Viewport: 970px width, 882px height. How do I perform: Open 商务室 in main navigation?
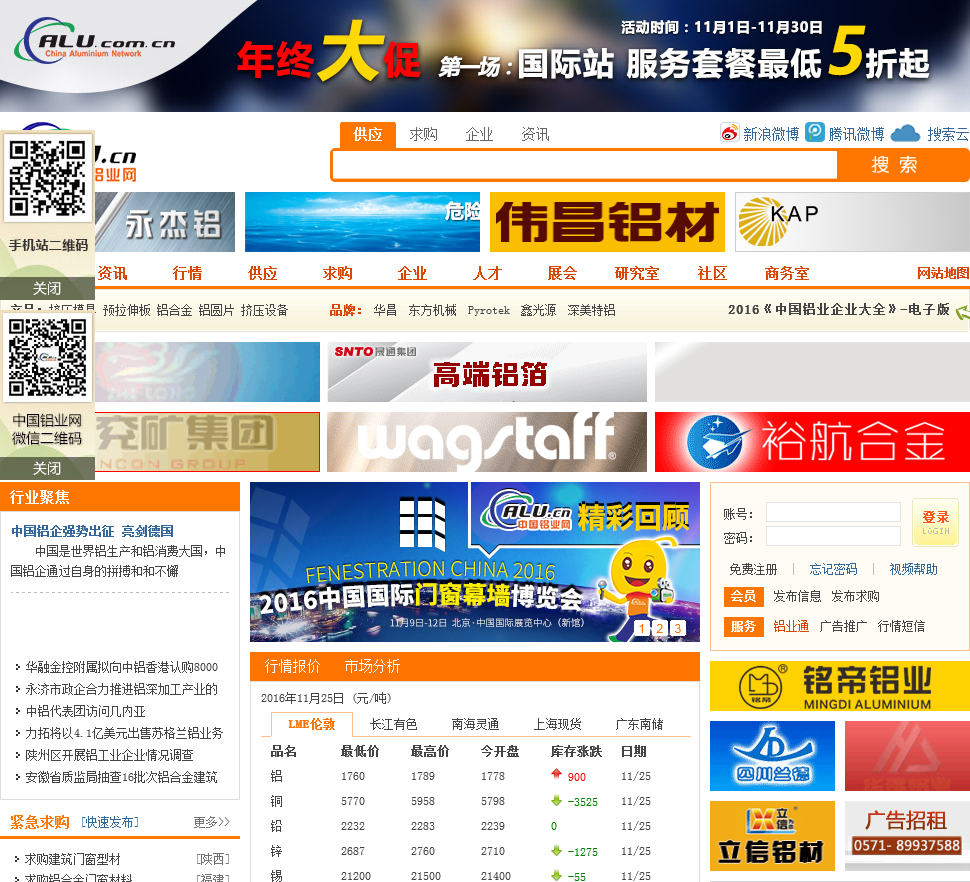coord(787,273)
